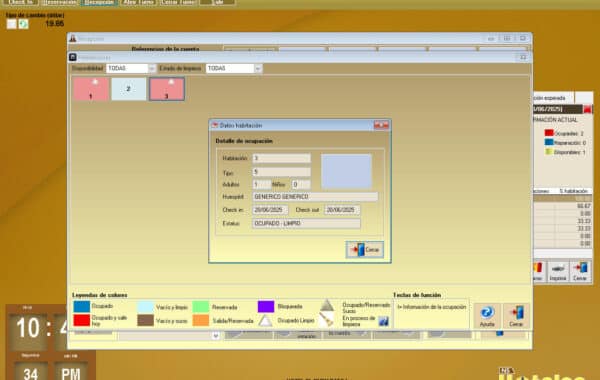Click the red flag icon beside the date
This screenshot has width=600, height=380.
click(x=587, y=109)
